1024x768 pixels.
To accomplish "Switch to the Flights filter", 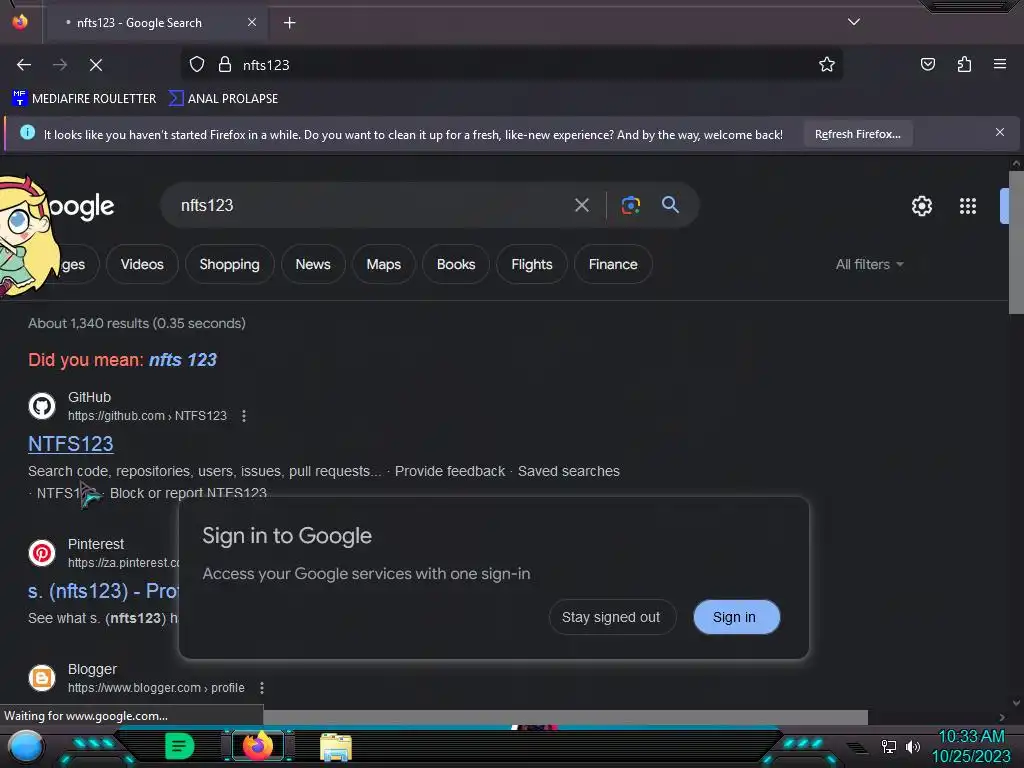I will [x=532, y=264].
